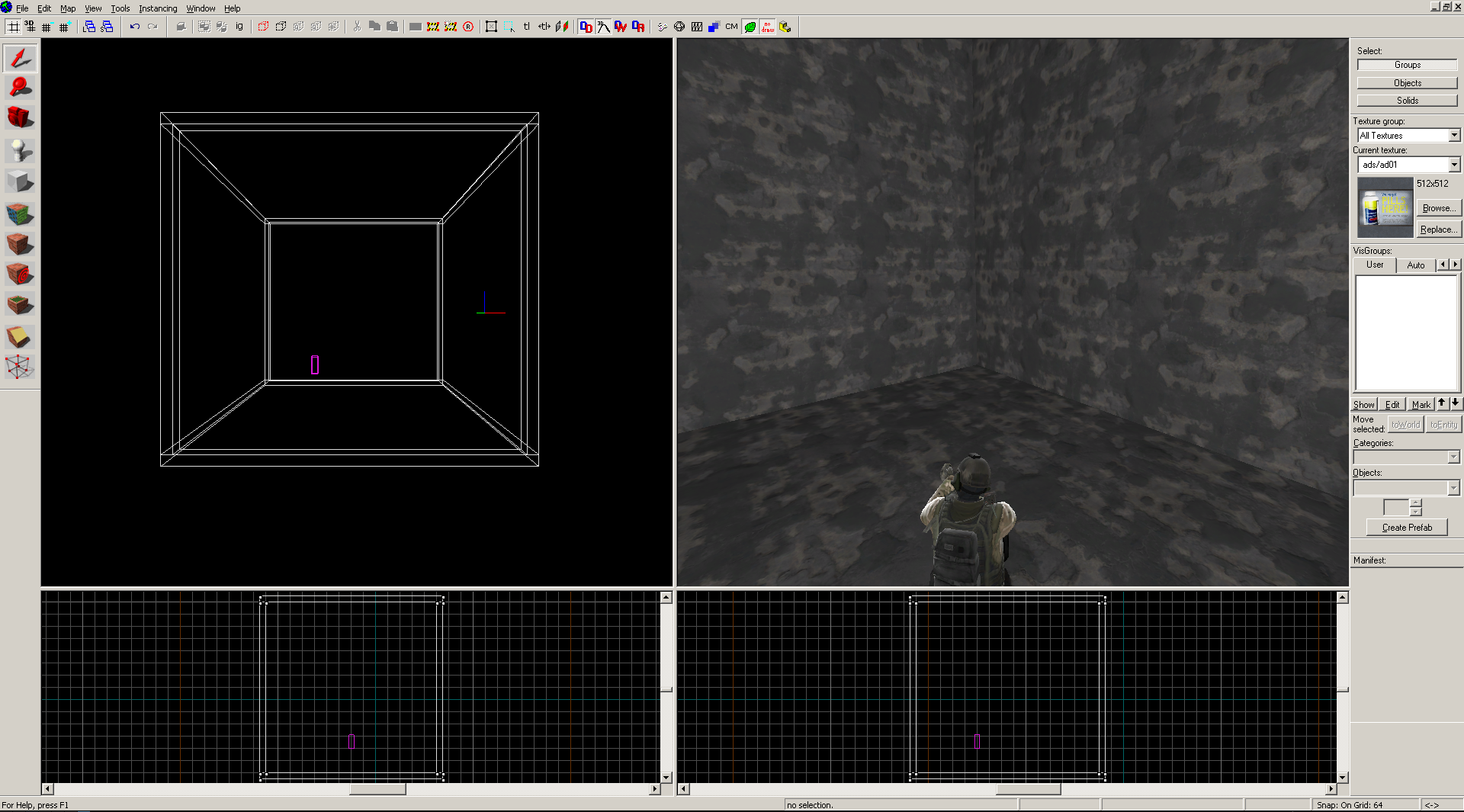The height and width of the screenshot is (812, 1464).
Task: Toggle the 'no draw' toolbar button
Action: tap(768, 27)
